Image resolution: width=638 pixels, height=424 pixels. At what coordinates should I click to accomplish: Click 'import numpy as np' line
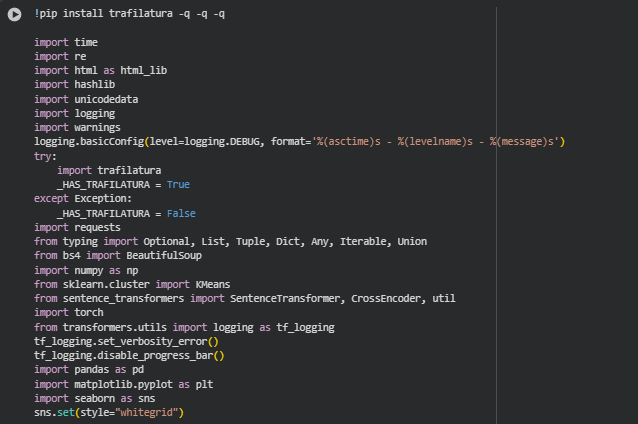coord(83,270)
